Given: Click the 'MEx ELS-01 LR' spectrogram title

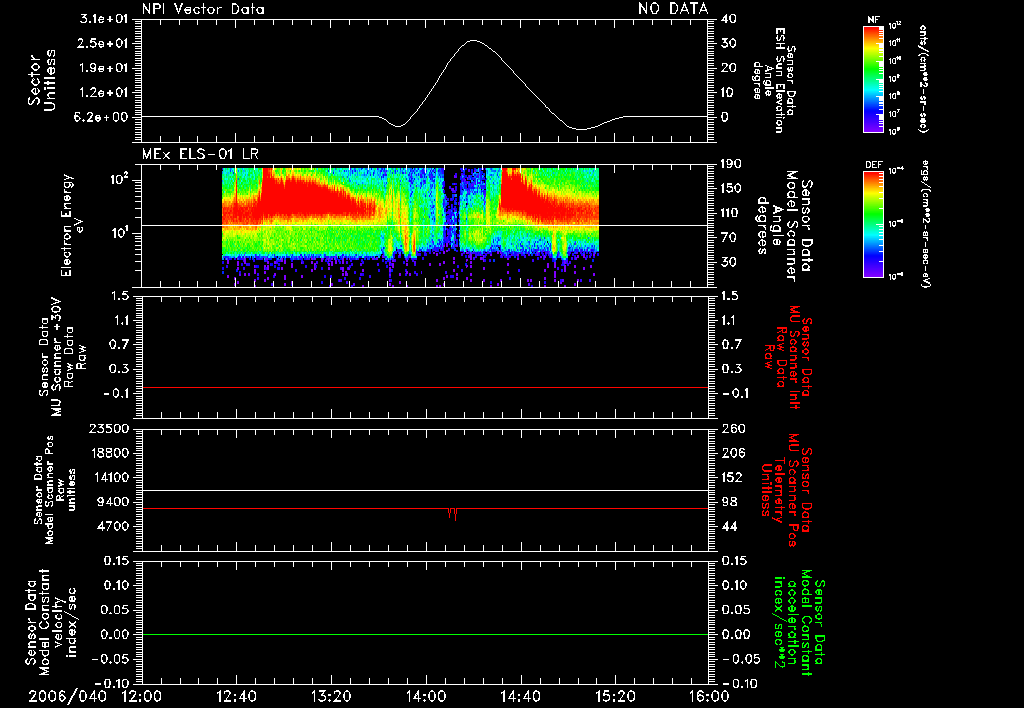Looking at the screenshot, I should tap(200, 155).
